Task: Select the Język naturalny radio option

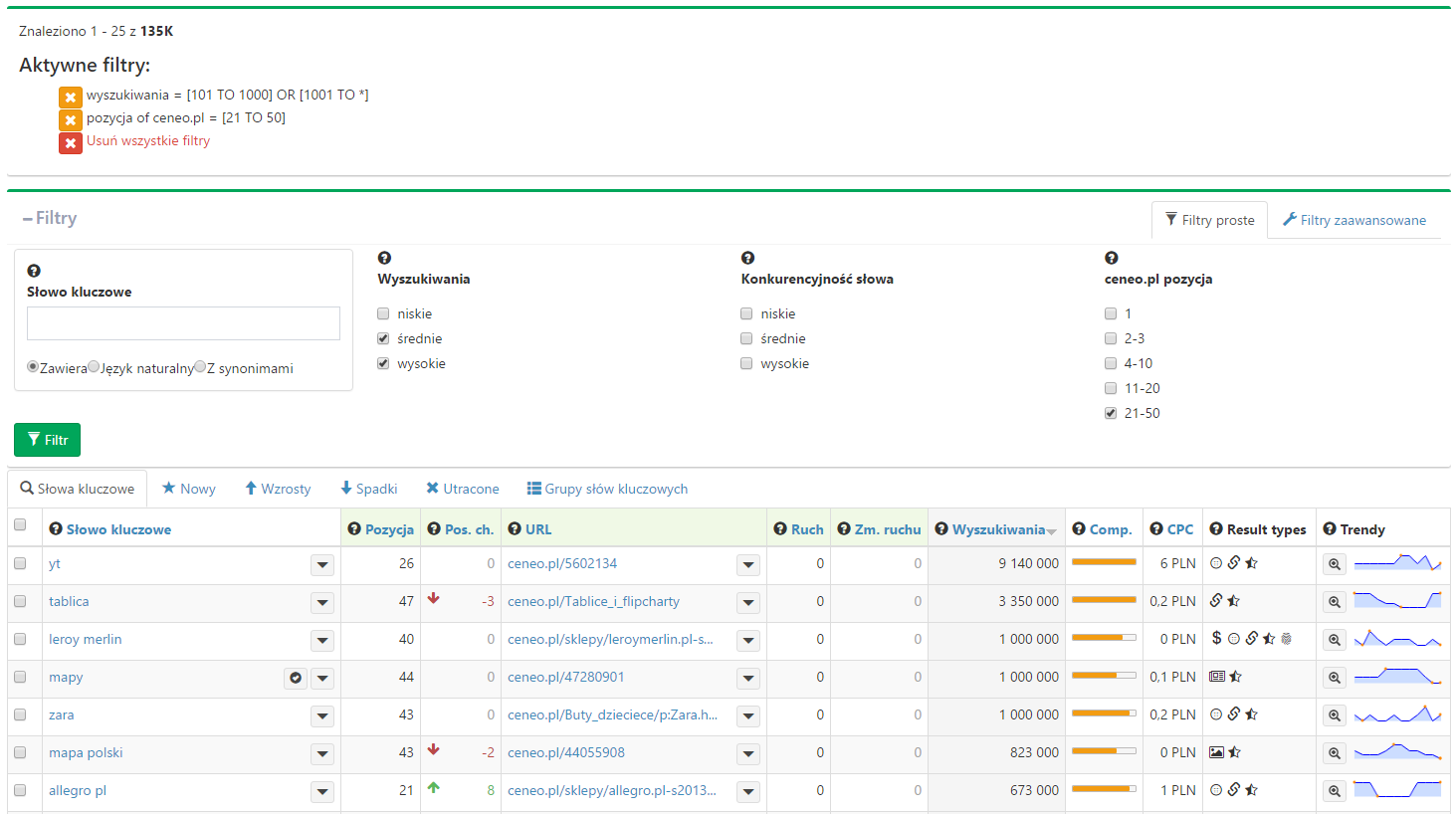Action: 94,367
